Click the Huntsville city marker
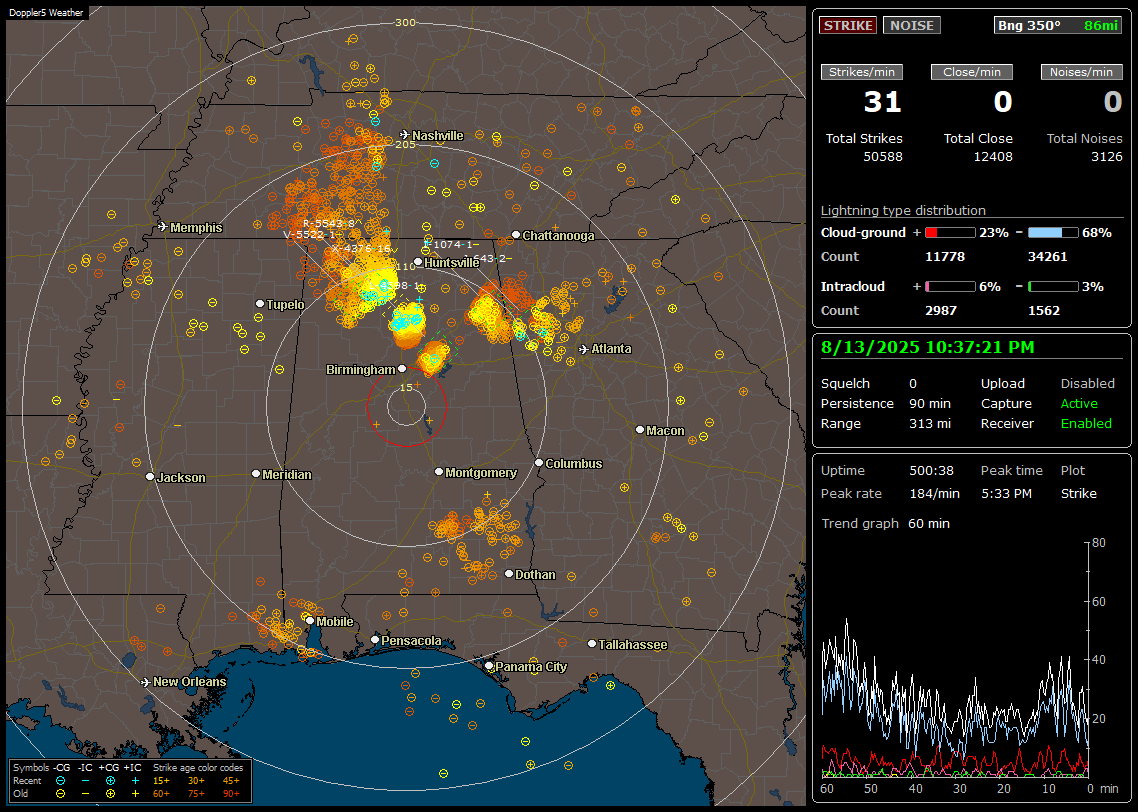The image size is (1138, 812). [x=418, y=262]
